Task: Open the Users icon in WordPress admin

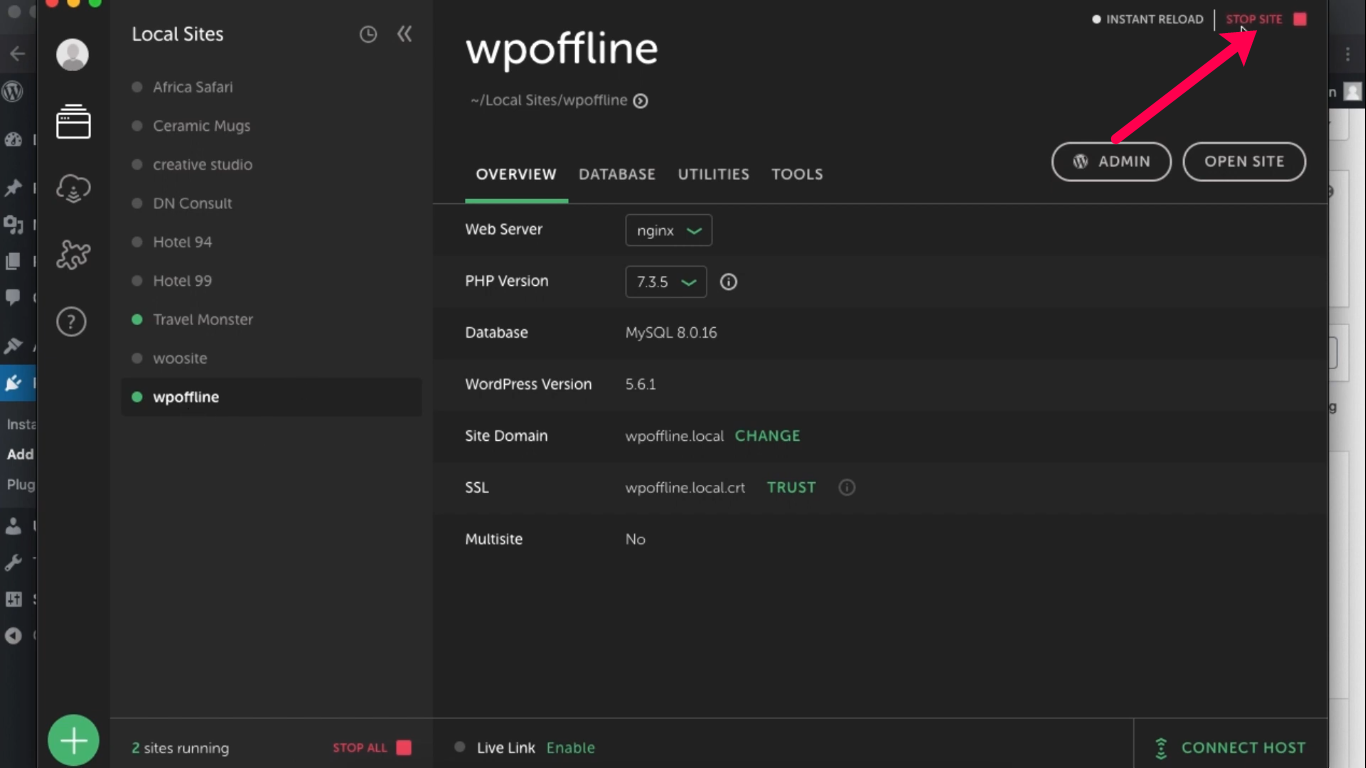Action: [13, 526]
